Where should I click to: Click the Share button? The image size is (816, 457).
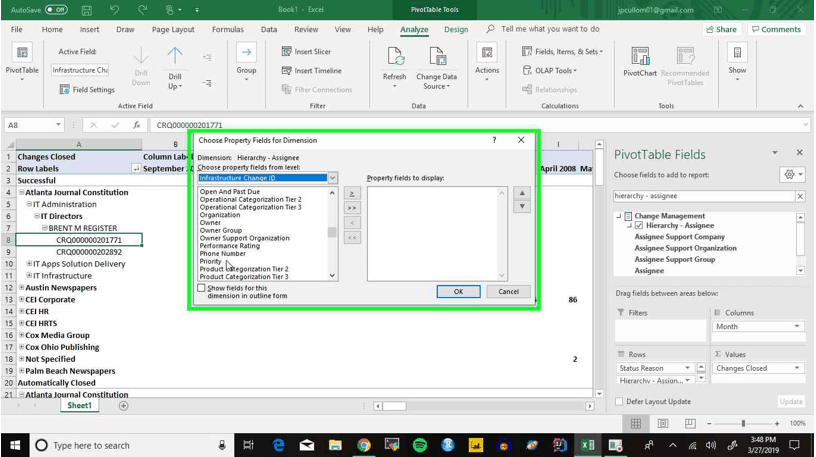pyautogui.click(x=721, y=30)
